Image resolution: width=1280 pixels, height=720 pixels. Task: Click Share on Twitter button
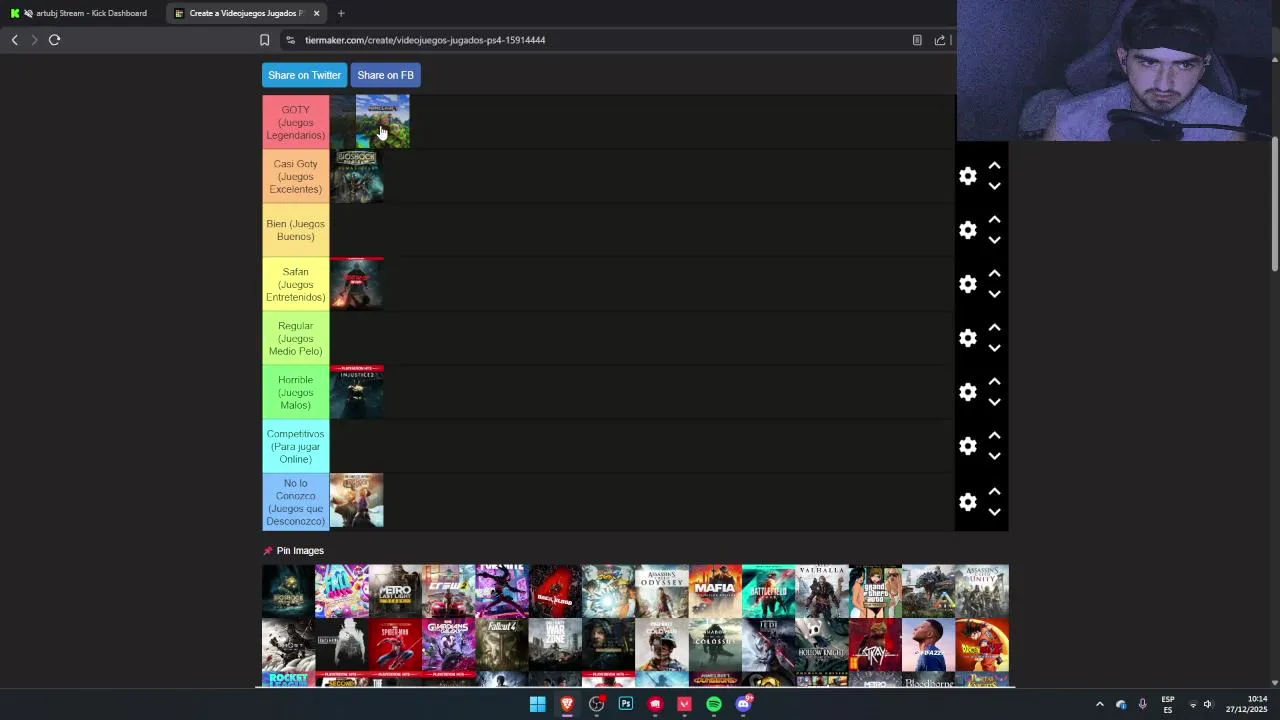click(304, 75)
